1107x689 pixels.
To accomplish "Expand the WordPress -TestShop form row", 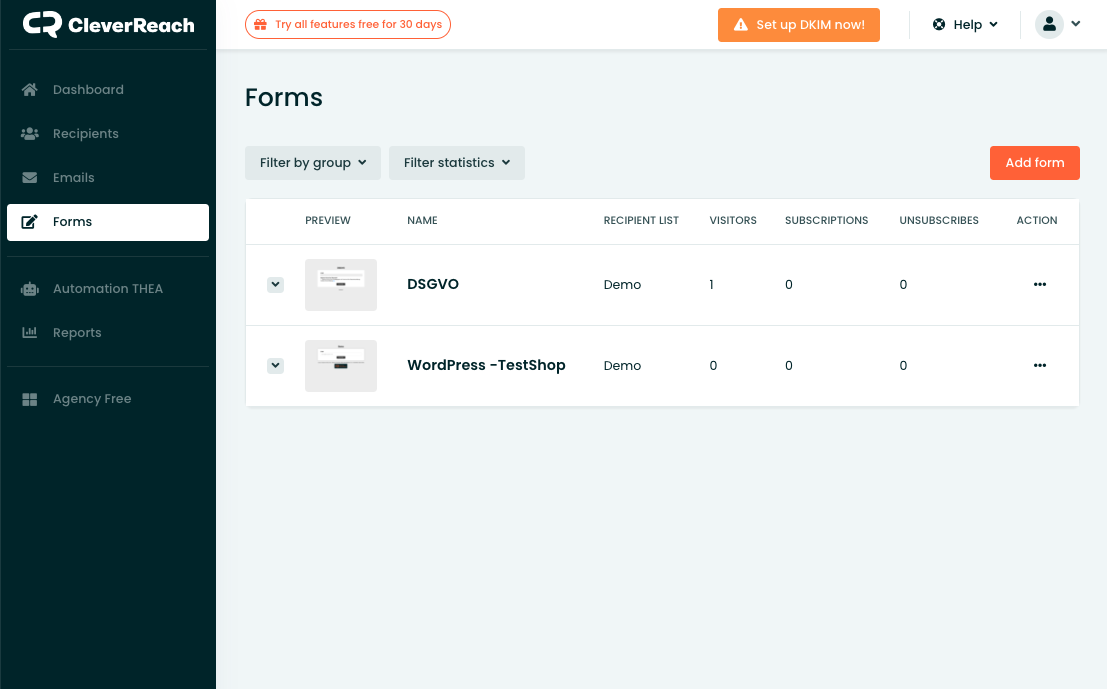I will [276, 366].
